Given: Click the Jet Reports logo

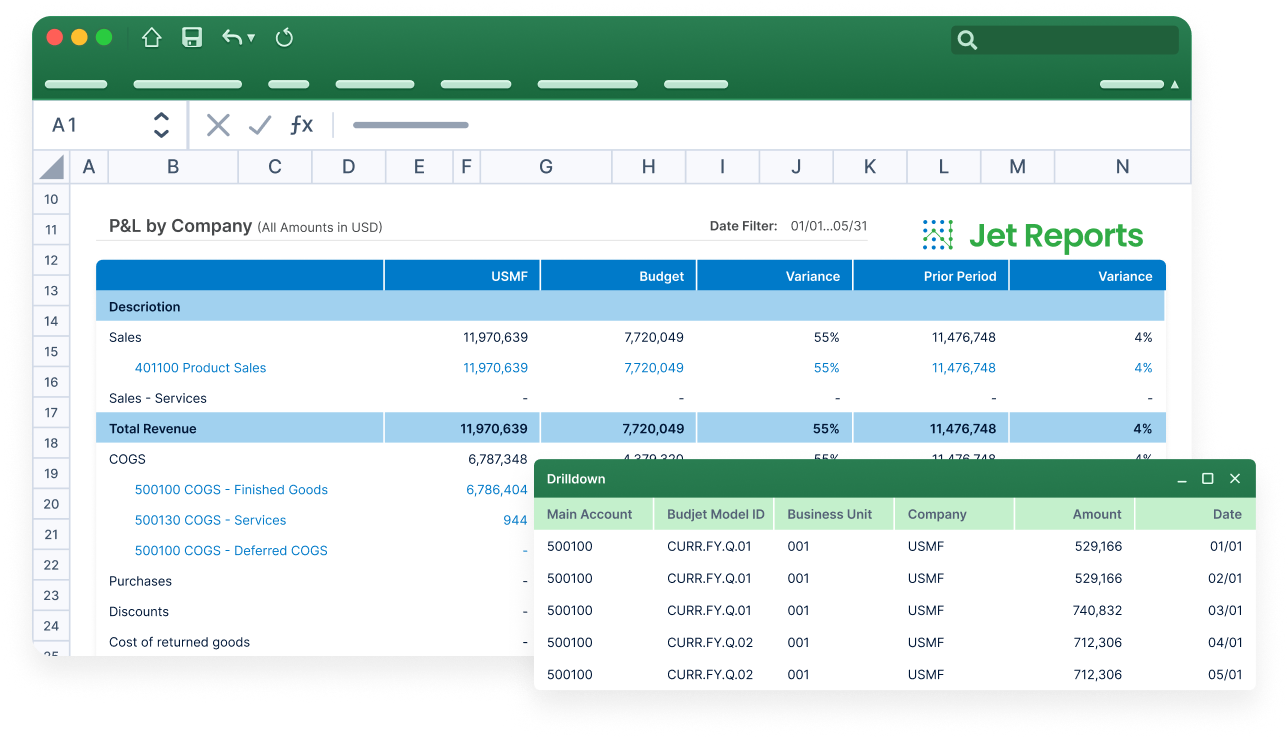Looking at the screenshot, I should pos(1032,236).
